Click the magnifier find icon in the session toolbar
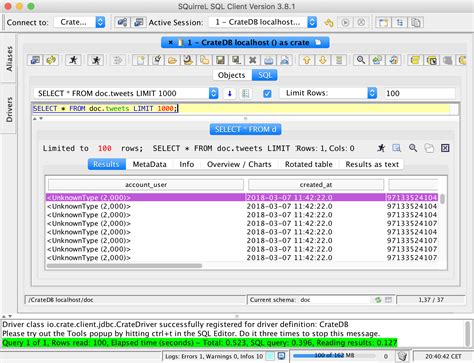Screen dimensions: 474x363 (x=361, y=60)
